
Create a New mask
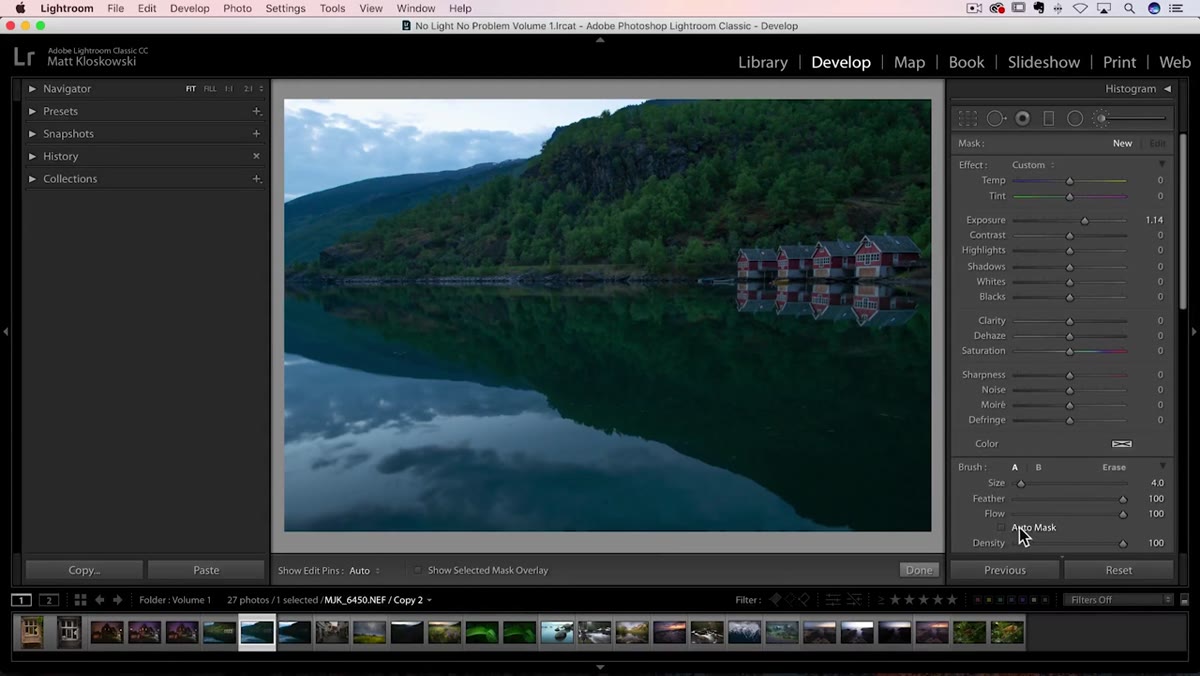point(1123,143)
